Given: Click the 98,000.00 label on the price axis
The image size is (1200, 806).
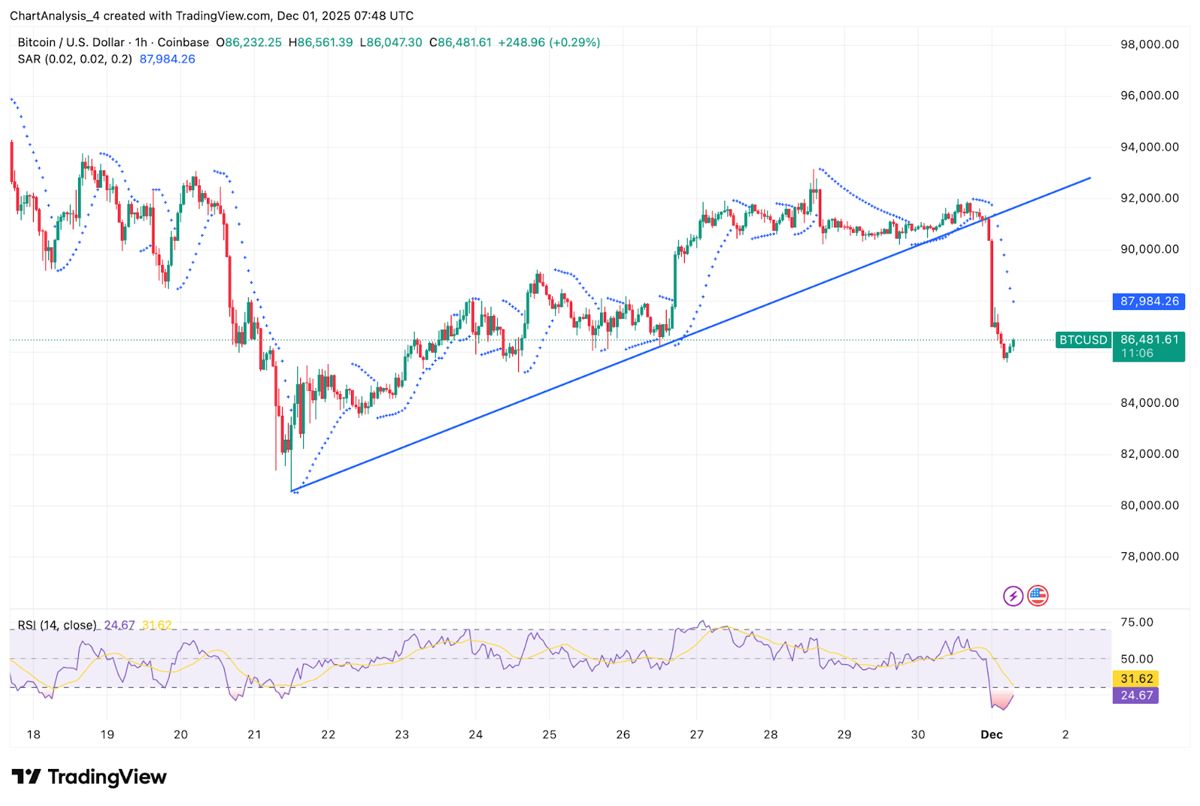Looking at the screenshot, I should [1149, 44].
